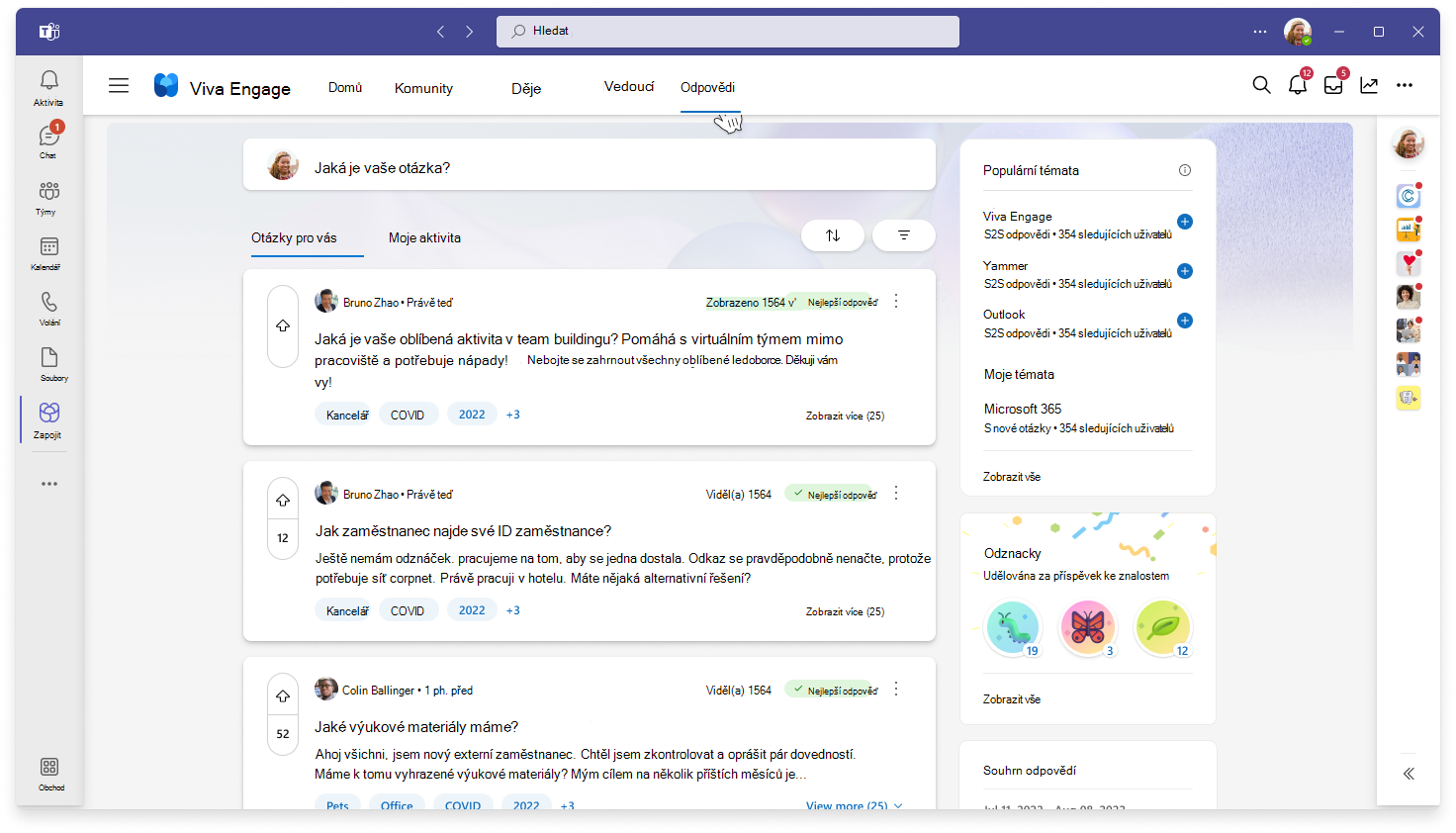Screen dimensions: 1456x833
Task: Switch to the Domů tab
Action: coord(345,87)
